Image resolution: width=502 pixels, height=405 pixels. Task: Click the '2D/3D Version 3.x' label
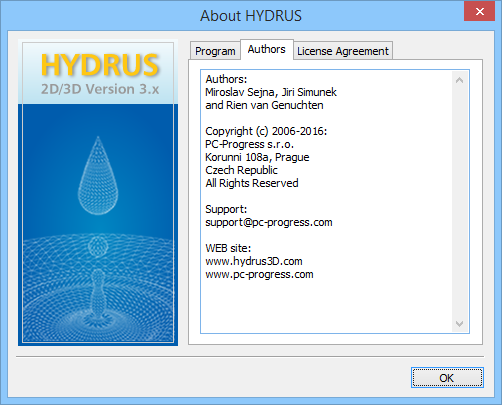100,89
